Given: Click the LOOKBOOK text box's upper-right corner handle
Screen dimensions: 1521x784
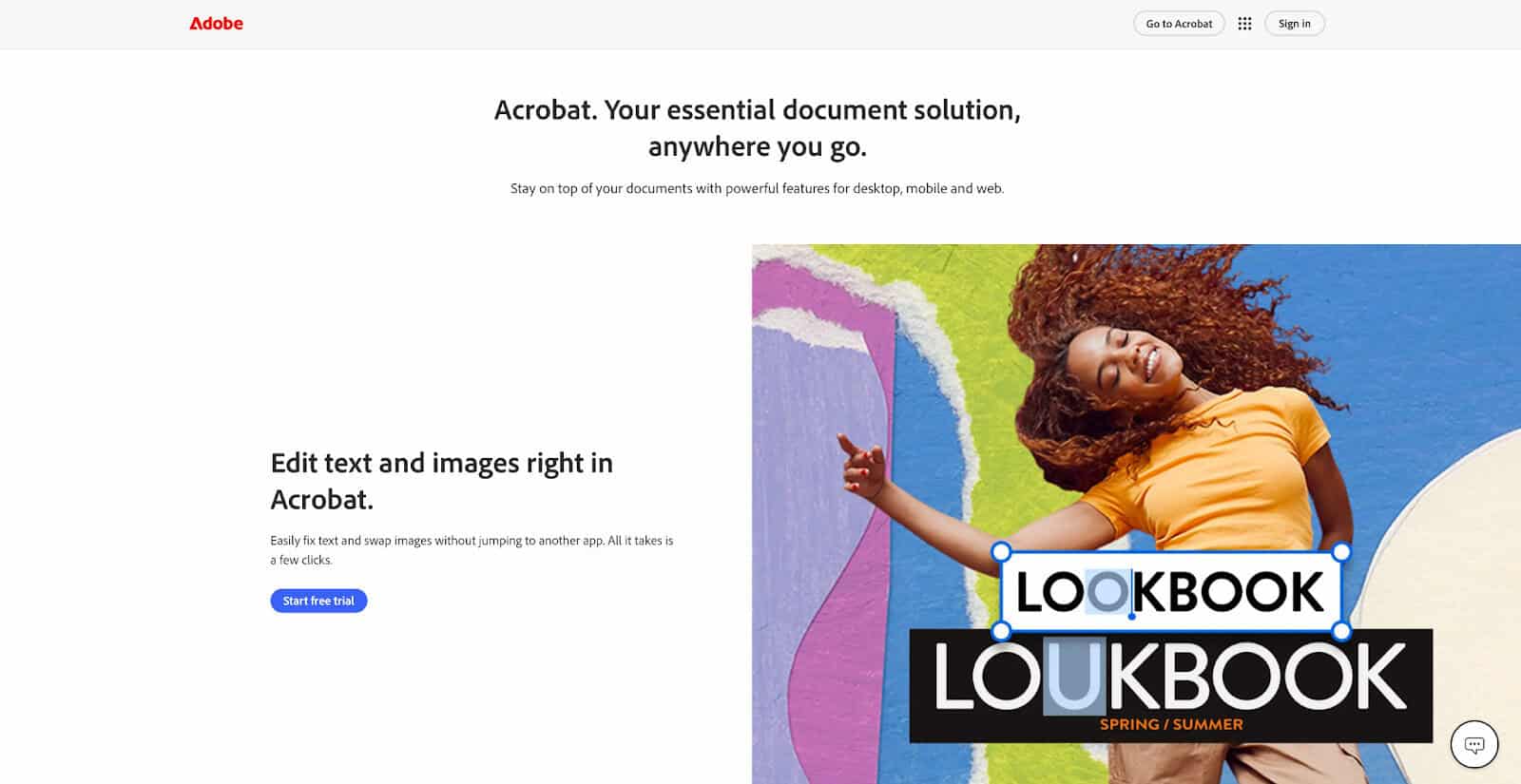Looking at the screenshot, I should pos(1341,551).
